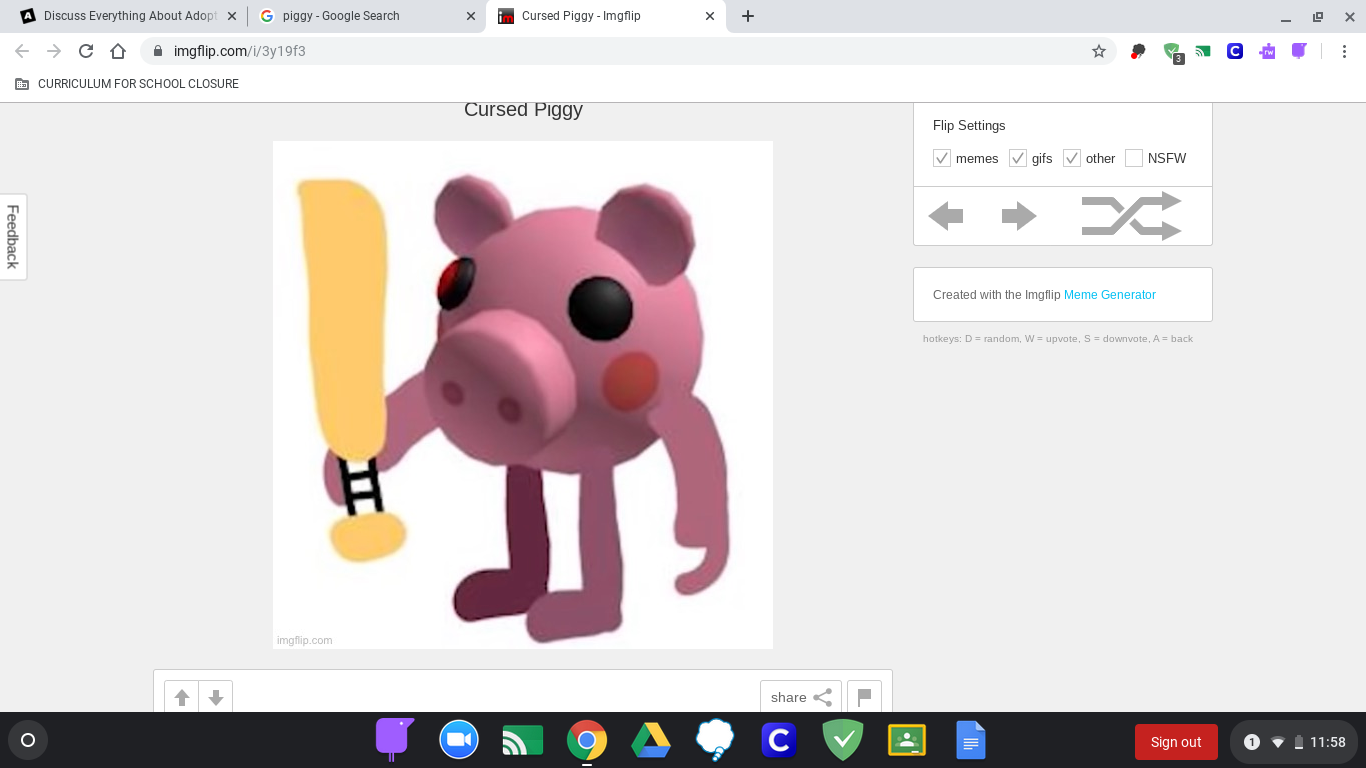The width and height of the screenshot is (1366, 768).
Task: Open the green cast extension in toolbar
Action: (x=1203, y=51)
